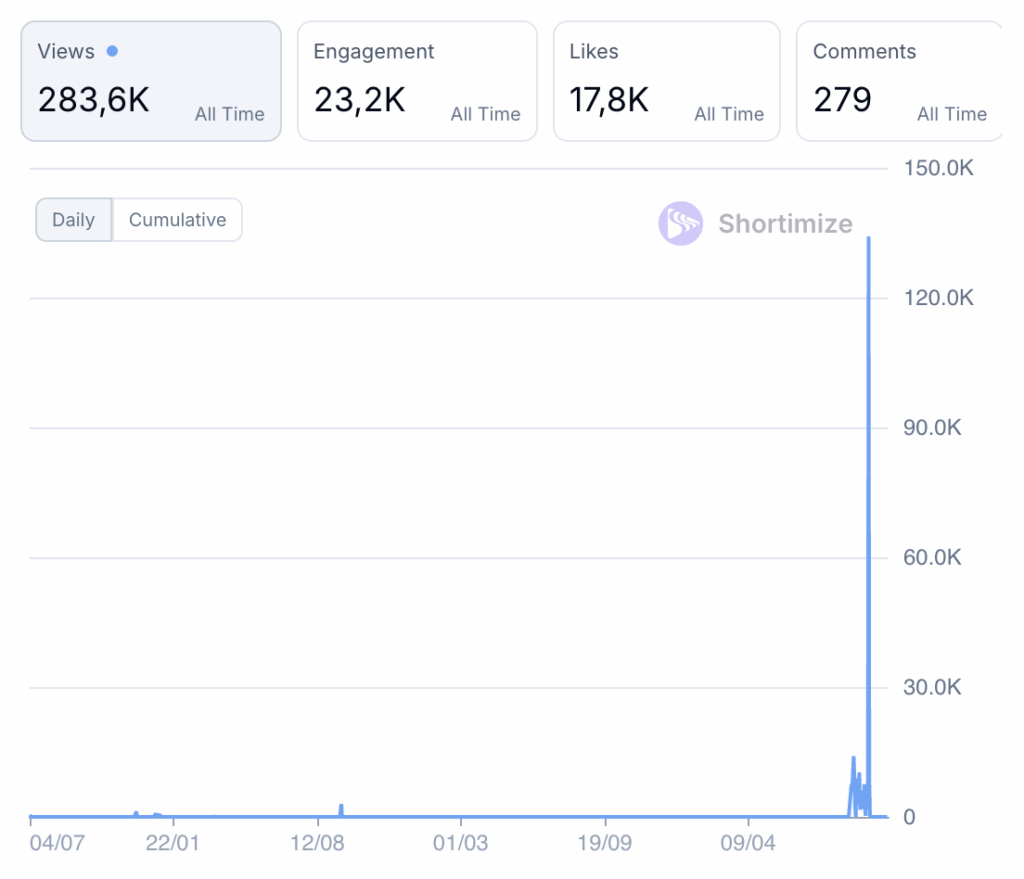Viewport: 1024px width, 879px height.
Task: Click All Time label in Views card
Action: click(x=229, y=114)
